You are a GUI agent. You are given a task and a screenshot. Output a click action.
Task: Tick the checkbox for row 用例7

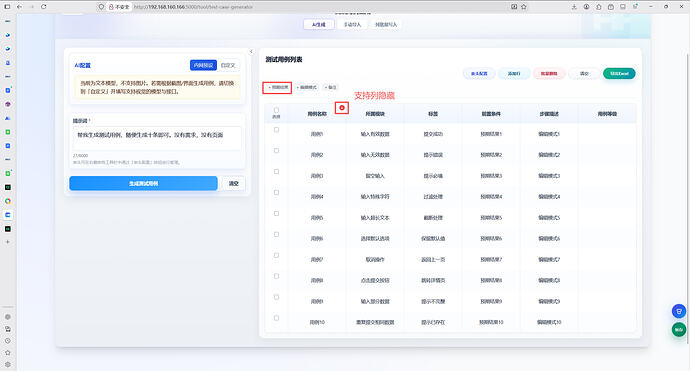[276, 255]
